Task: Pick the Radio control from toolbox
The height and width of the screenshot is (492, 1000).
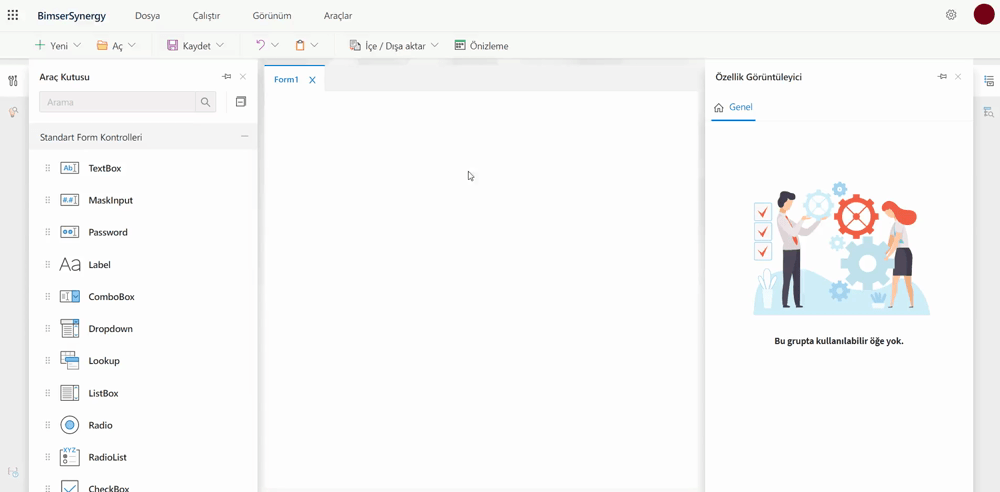Action: click(x=100, y=425)
